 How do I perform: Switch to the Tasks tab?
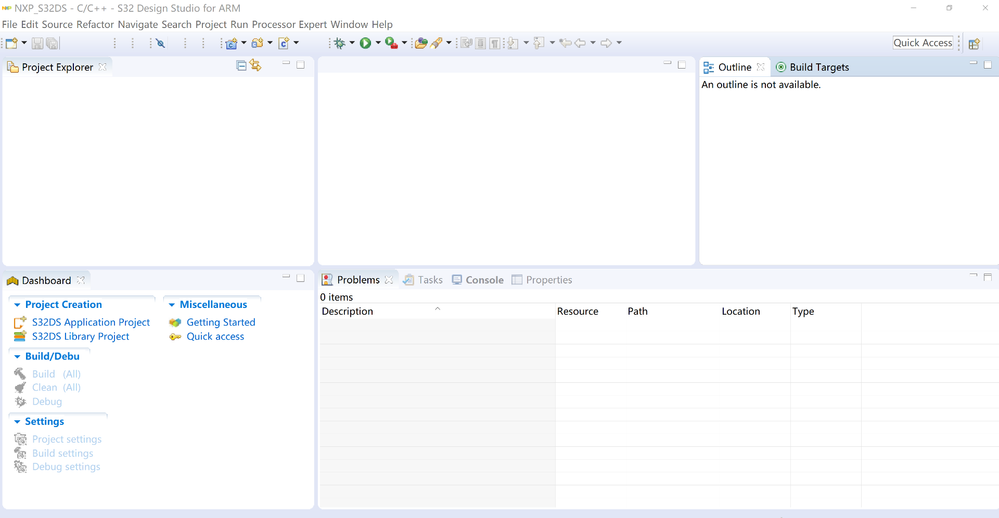(423, 280)
